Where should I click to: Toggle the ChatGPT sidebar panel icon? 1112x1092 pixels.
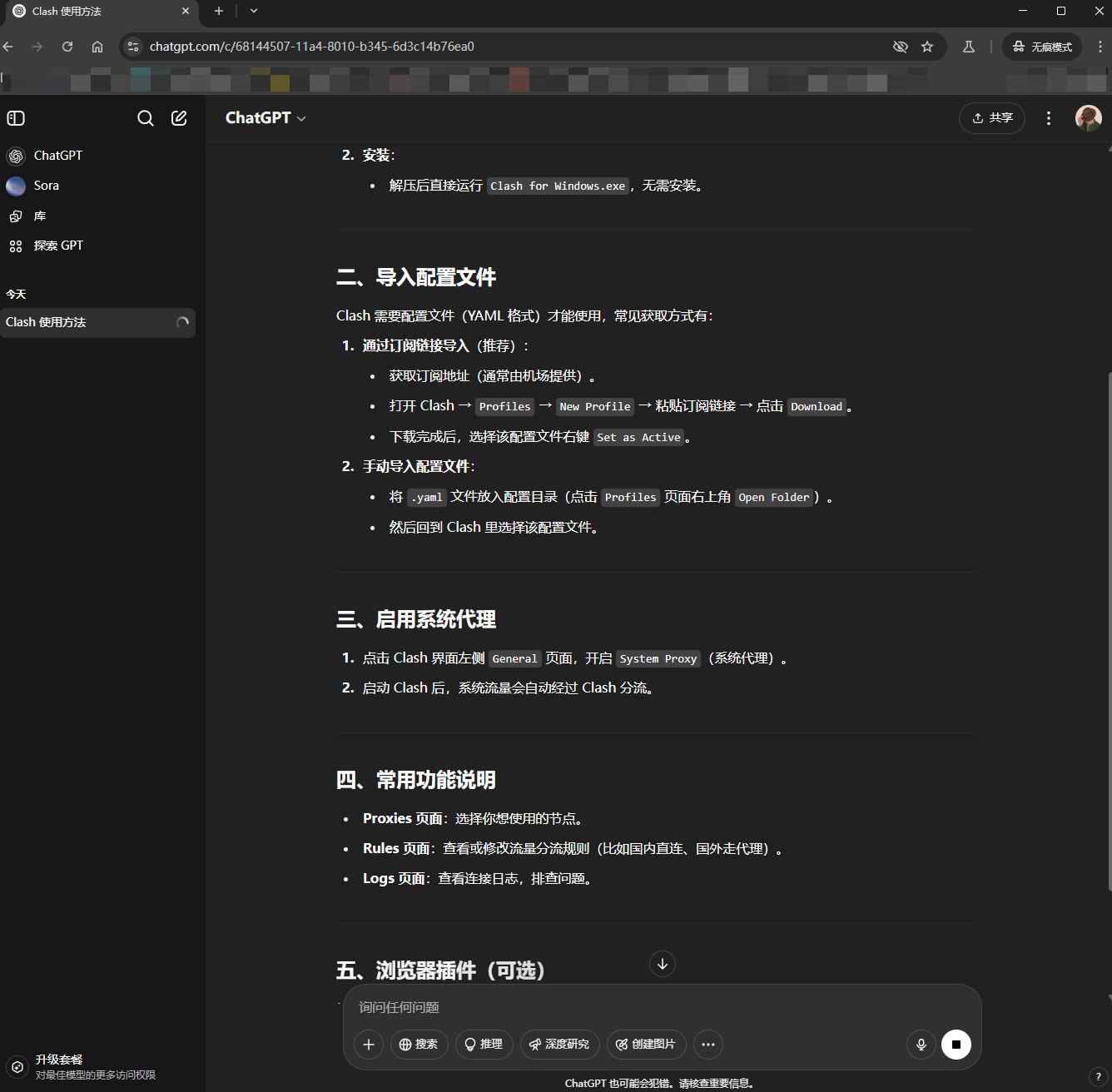16,118
